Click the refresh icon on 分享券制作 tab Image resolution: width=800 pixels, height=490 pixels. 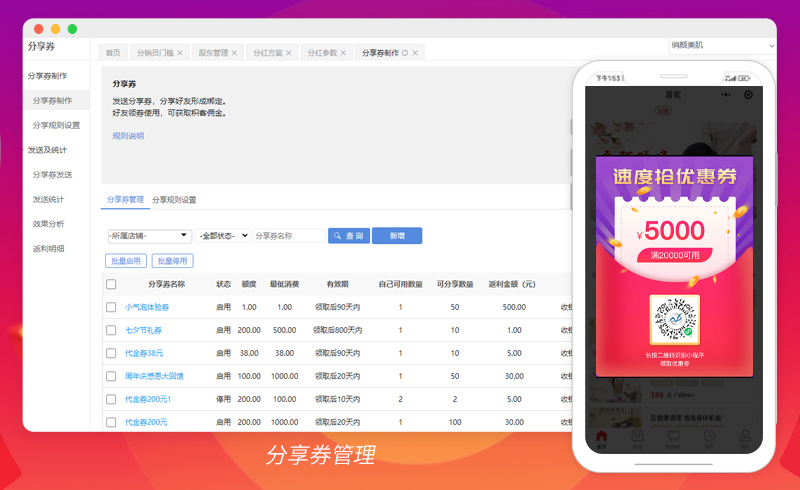[x=404, y=52]
